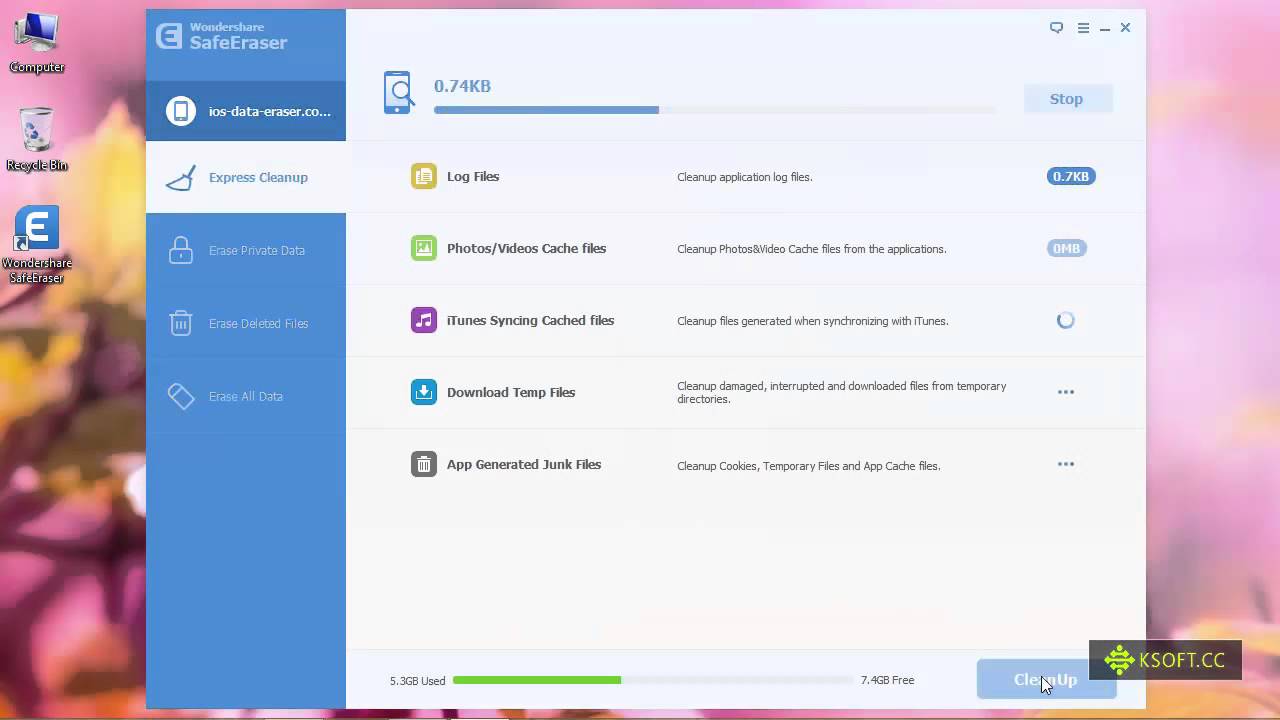Stop the scan with the Stop button
Viewport: 1280px width, 720px height.
pyautogui.click(x=1066, y=99)
